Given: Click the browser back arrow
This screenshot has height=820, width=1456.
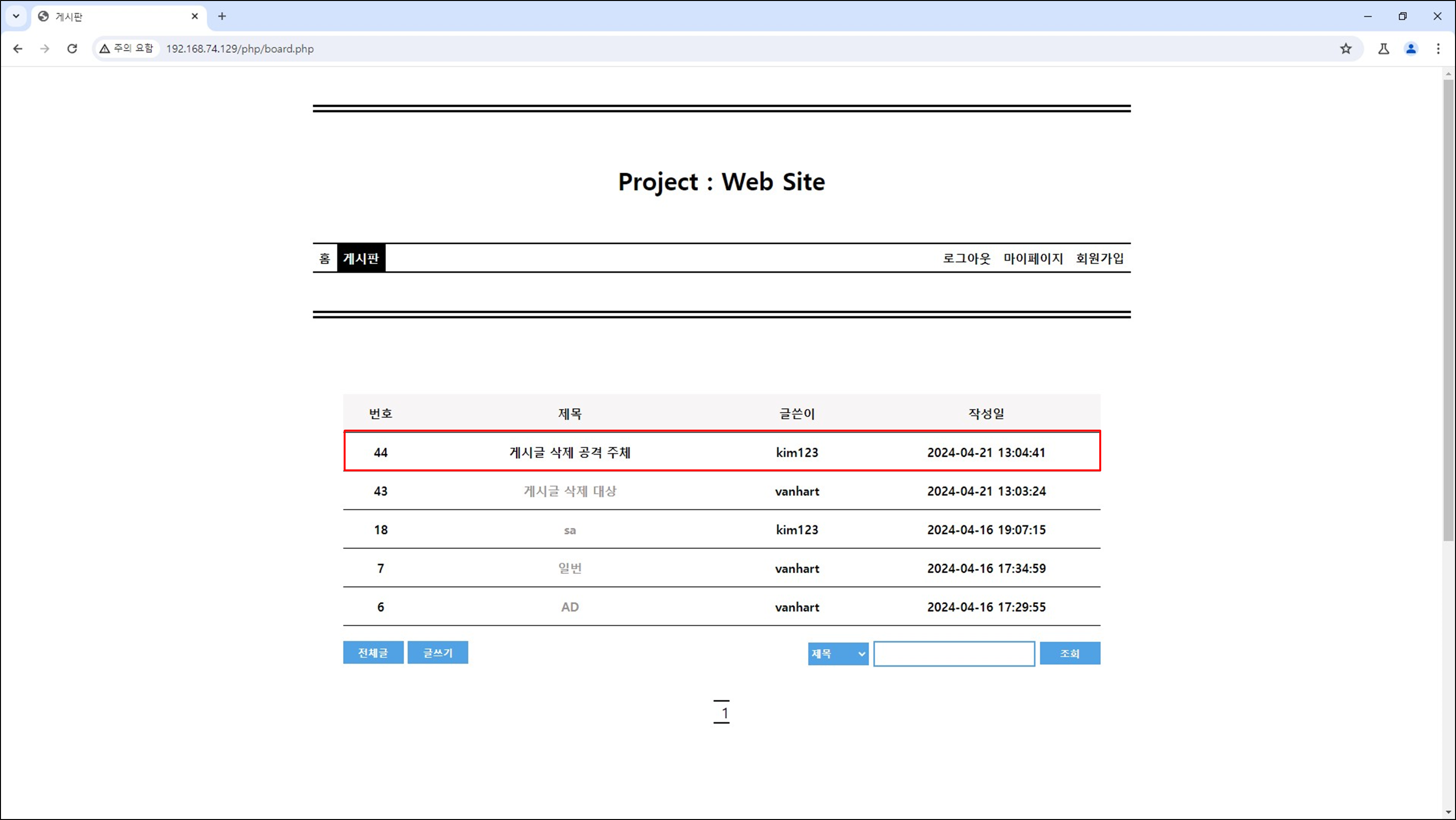Looking at the screenshot, I should tap(17, 48).
